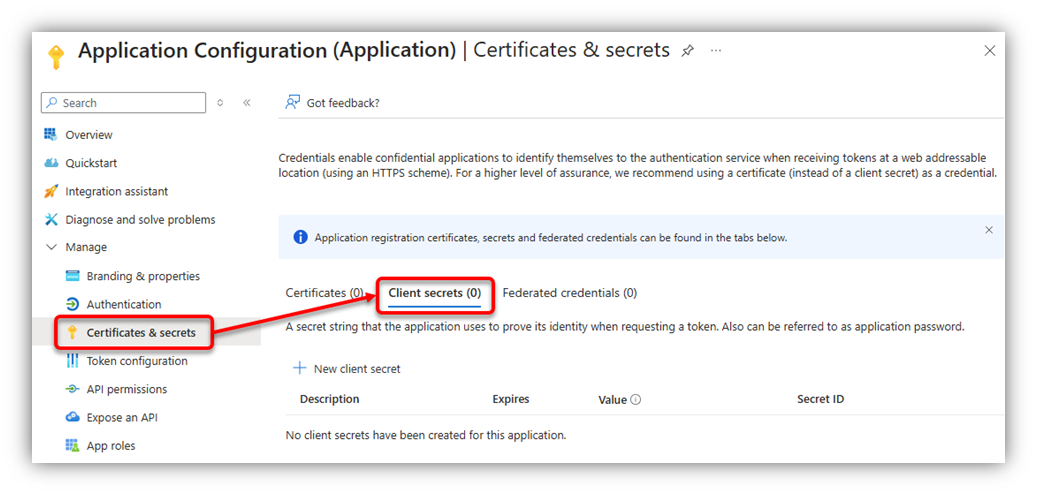Open the App roles icon
Viewport: 1037px width, 495px height.
coord(73,445)
